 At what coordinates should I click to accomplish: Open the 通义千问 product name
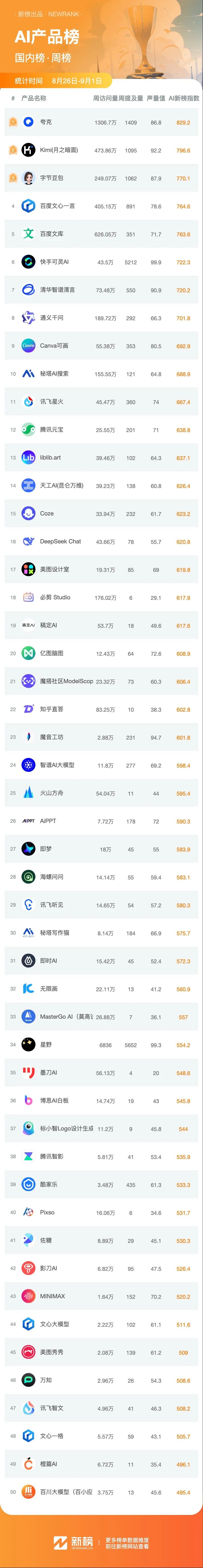click(51, 318)
